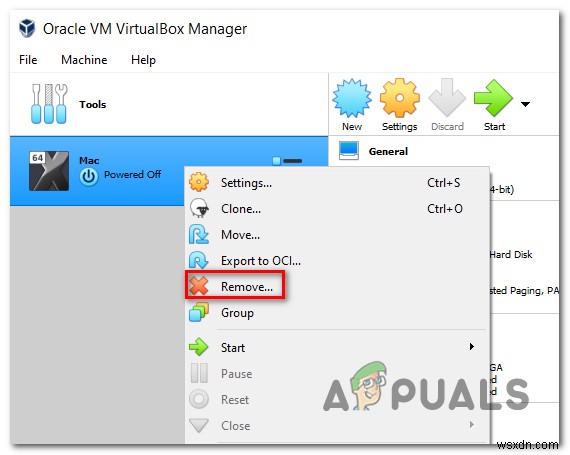Open Tools via the screwdriver and wrench icon

(x=49, y=104)
